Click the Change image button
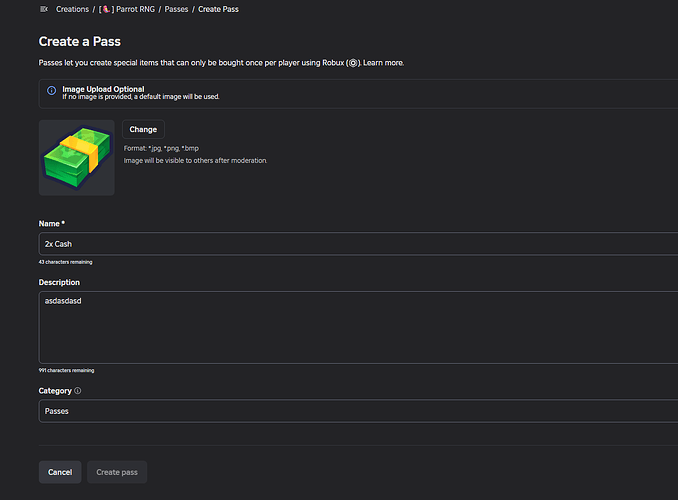This screenshot has height=500, width=678. 143,129
